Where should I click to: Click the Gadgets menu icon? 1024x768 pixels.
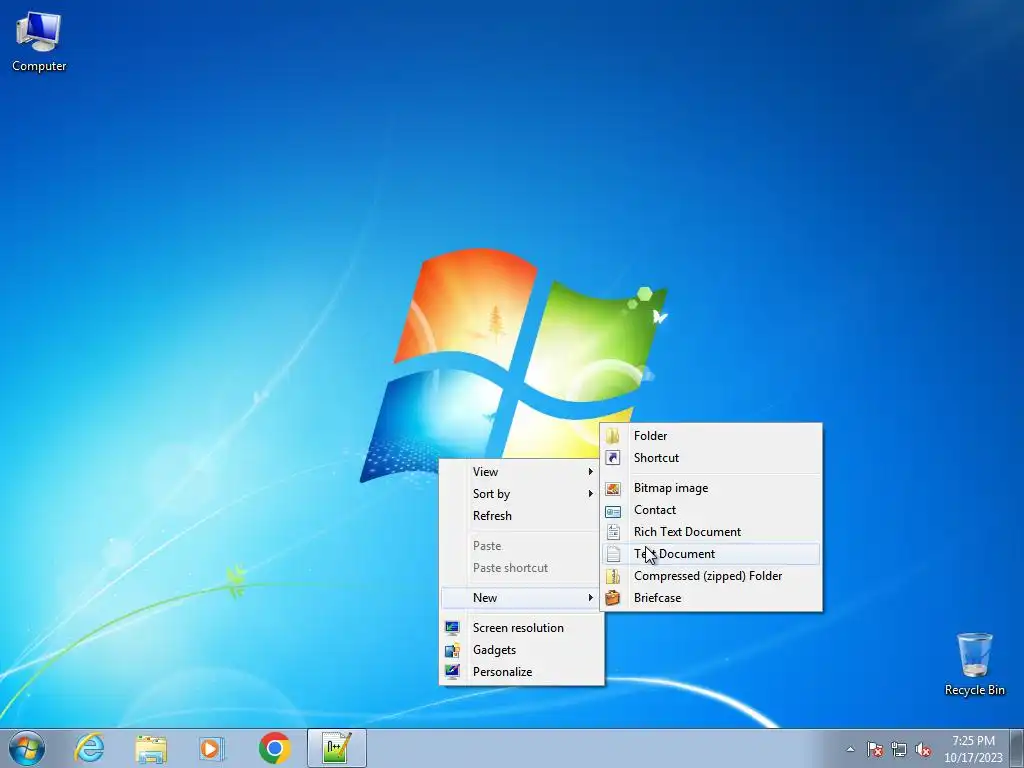[452, 650]
